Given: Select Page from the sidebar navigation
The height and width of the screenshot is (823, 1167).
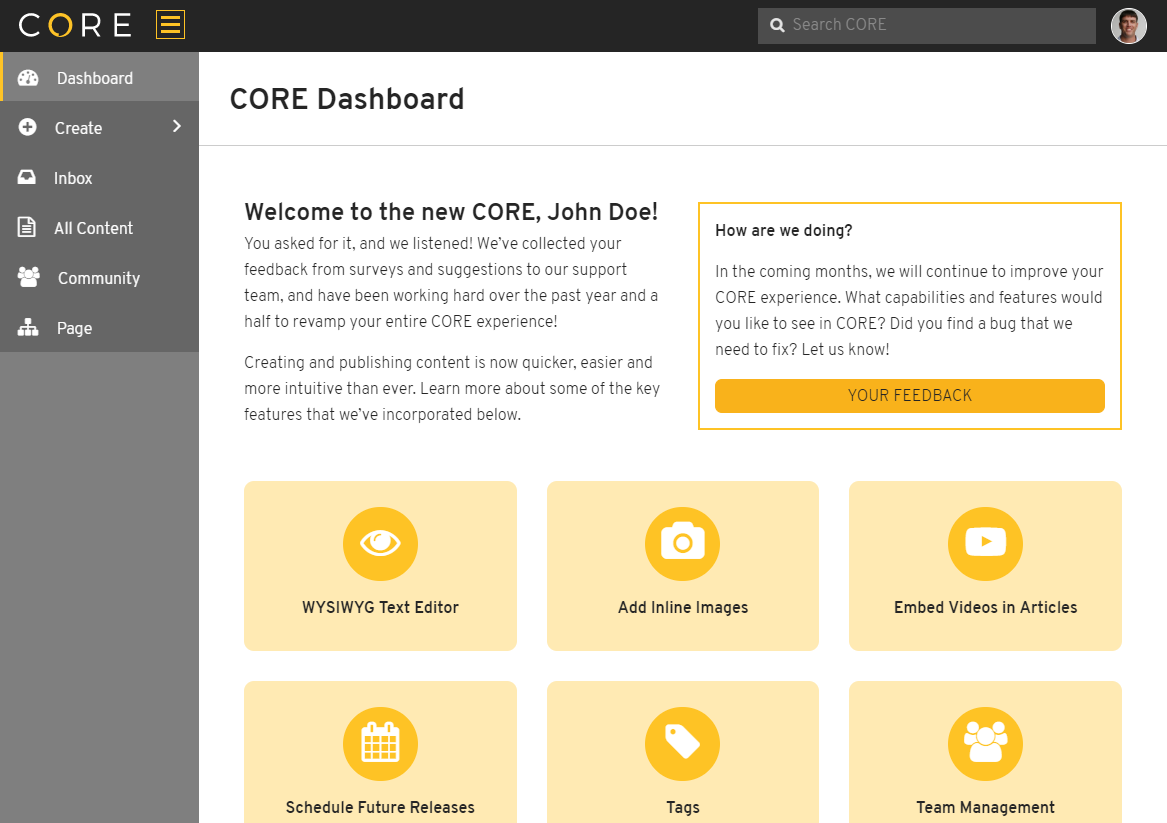Looking at the screenshot, I should pos(74,328).
